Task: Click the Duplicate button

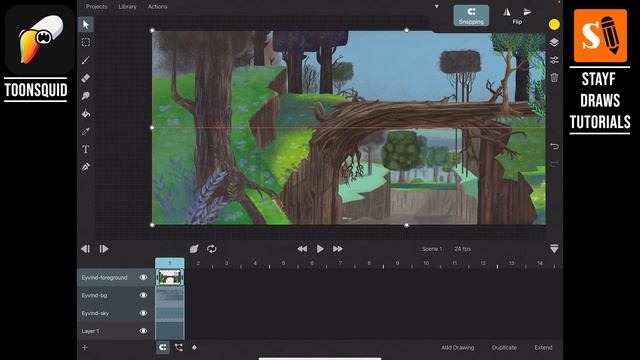Action: pyautogui.click(x=504, y=347)
